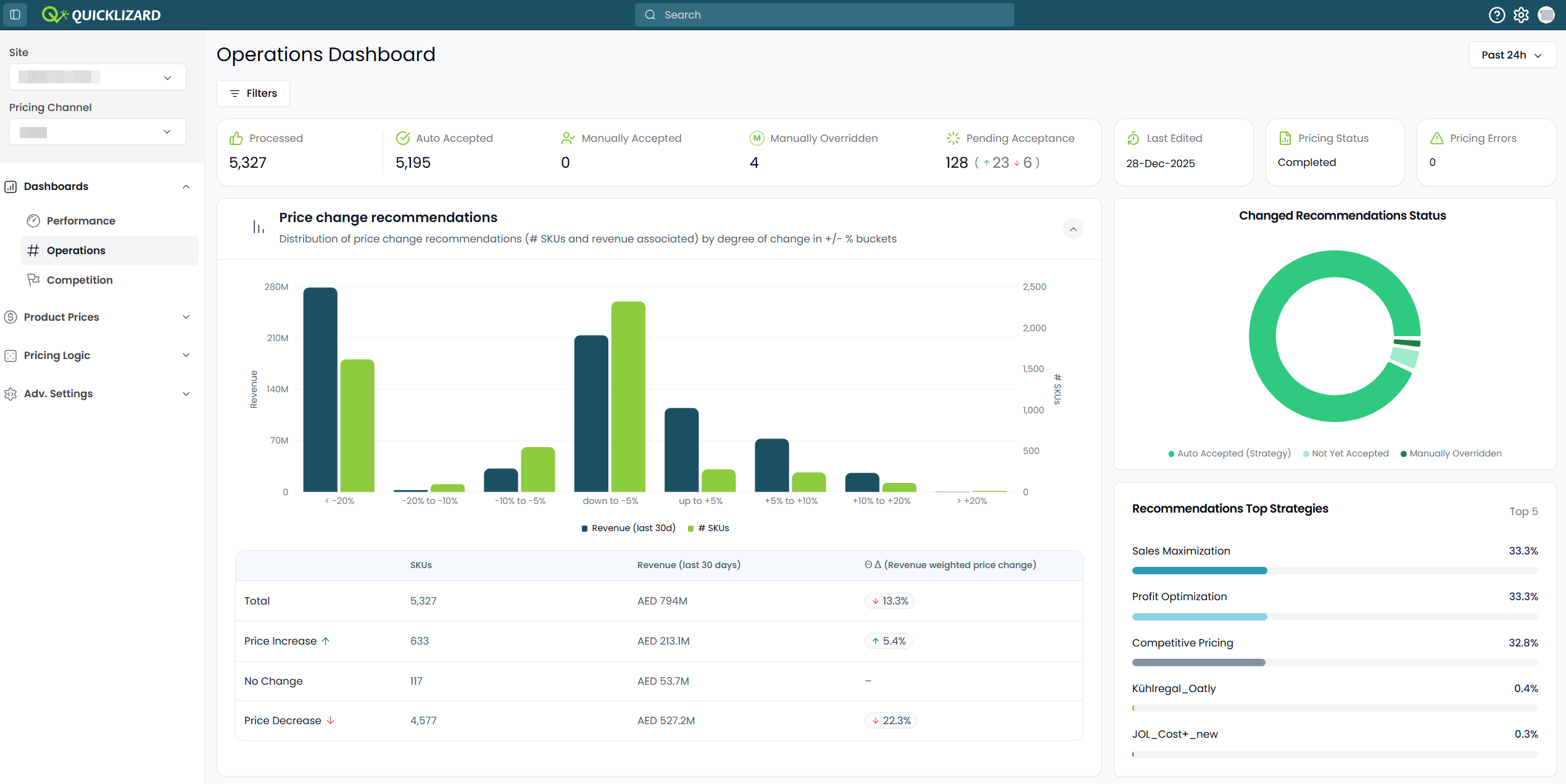Open the user profile avatar

coord(1546,15)
